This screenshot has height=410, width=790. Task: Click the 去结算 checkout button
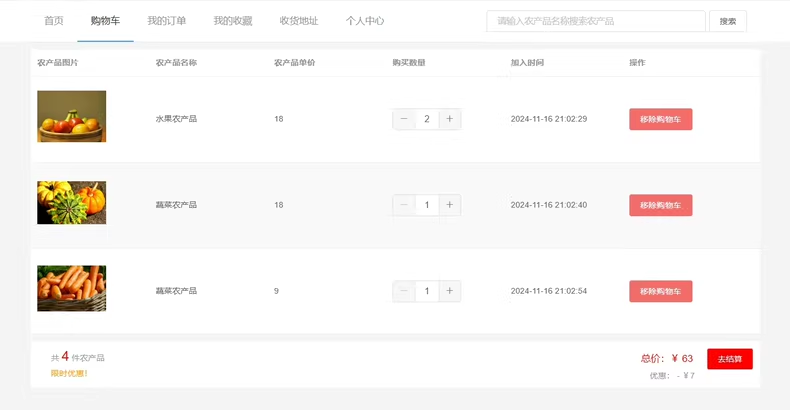pos(730,359)
